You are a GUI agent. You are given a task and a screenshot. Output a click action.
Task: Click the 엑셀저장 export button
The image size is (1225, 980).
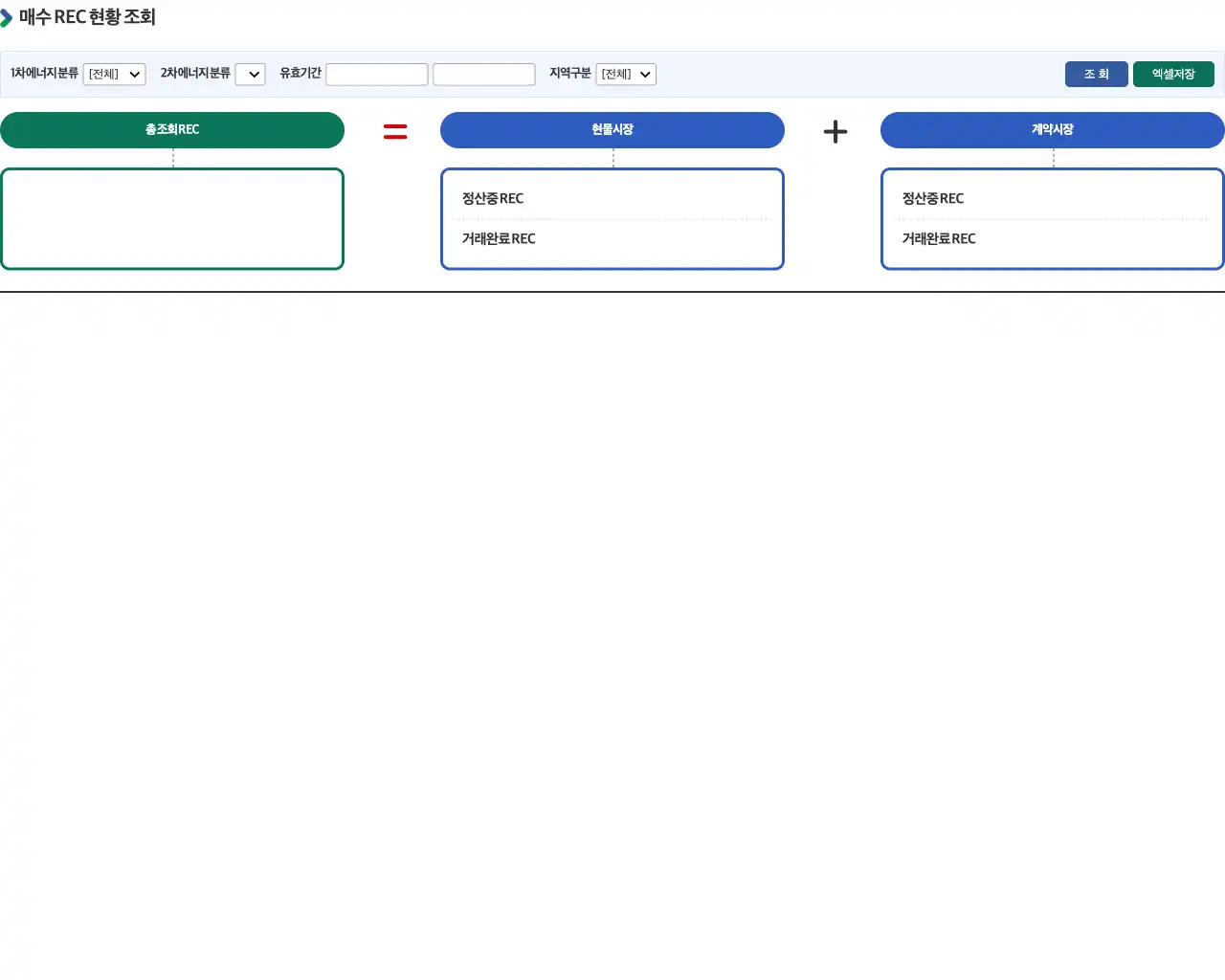point(1173,75)
